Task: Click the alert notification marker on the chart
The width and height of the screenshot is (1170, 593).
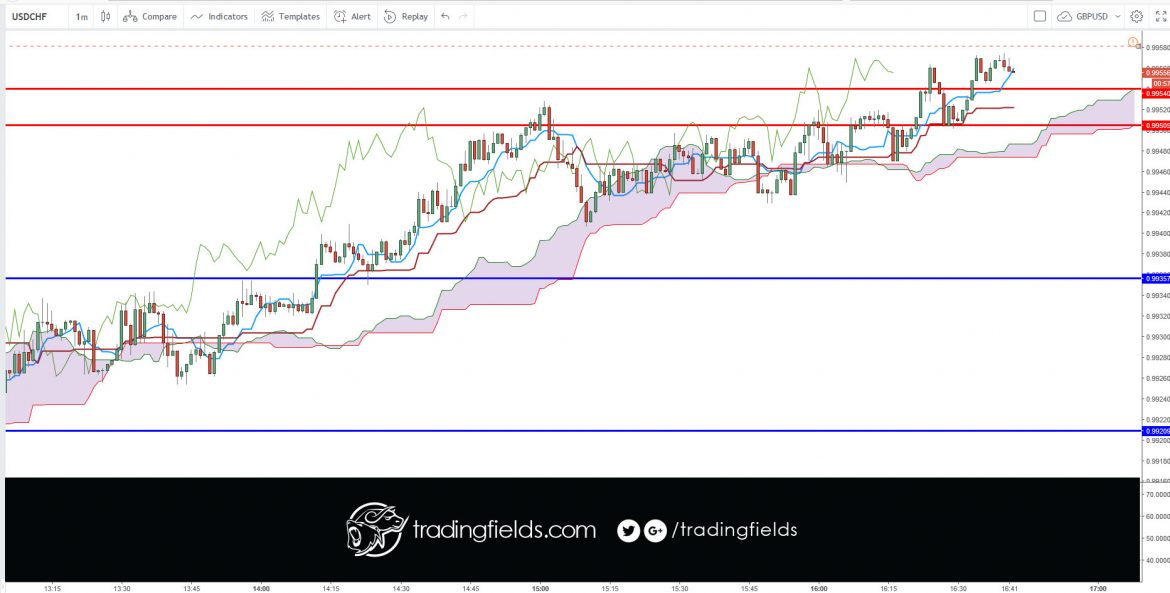Action: click(x=1132, y=42)
